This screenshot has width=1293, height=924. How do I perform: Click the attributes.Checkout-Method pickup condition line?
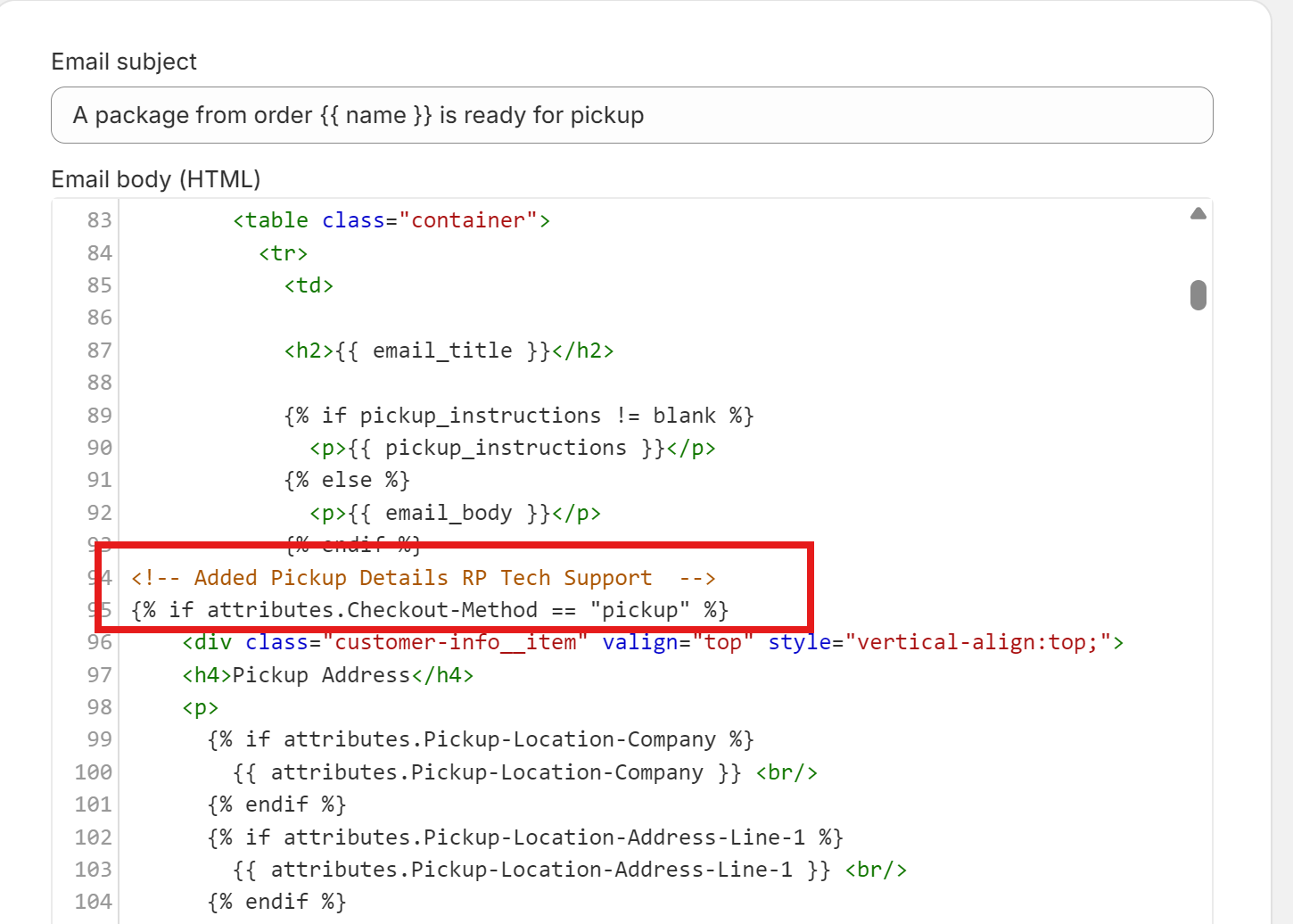[430, 610]
